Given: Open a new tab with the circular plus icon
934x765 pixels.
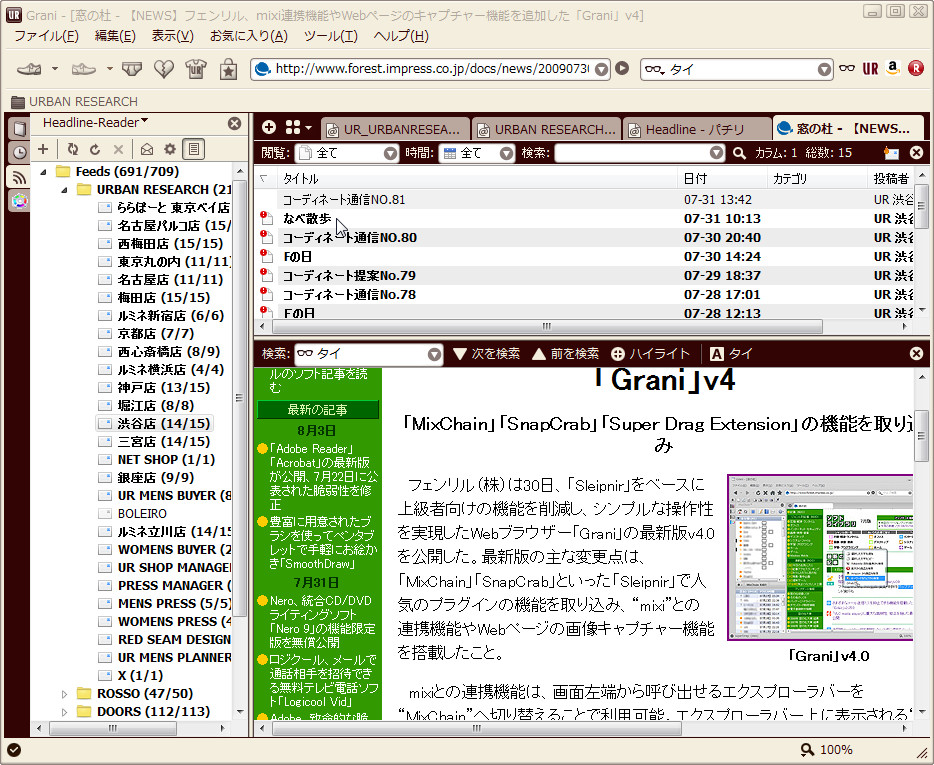Looking at the screenshot, I should (x=268, y=128).
